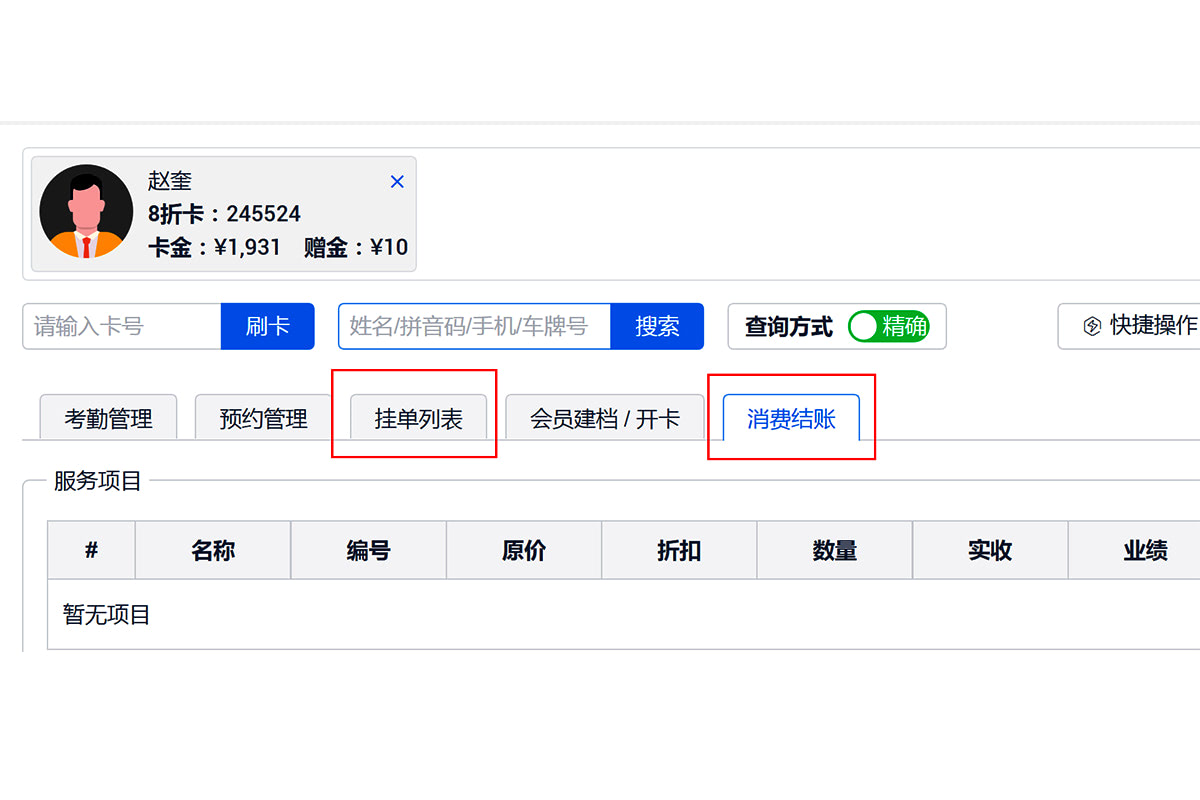Screen dimensions: 1200x800
Task: Toggle the 精确 query mode switch
Action: (892, 326)
